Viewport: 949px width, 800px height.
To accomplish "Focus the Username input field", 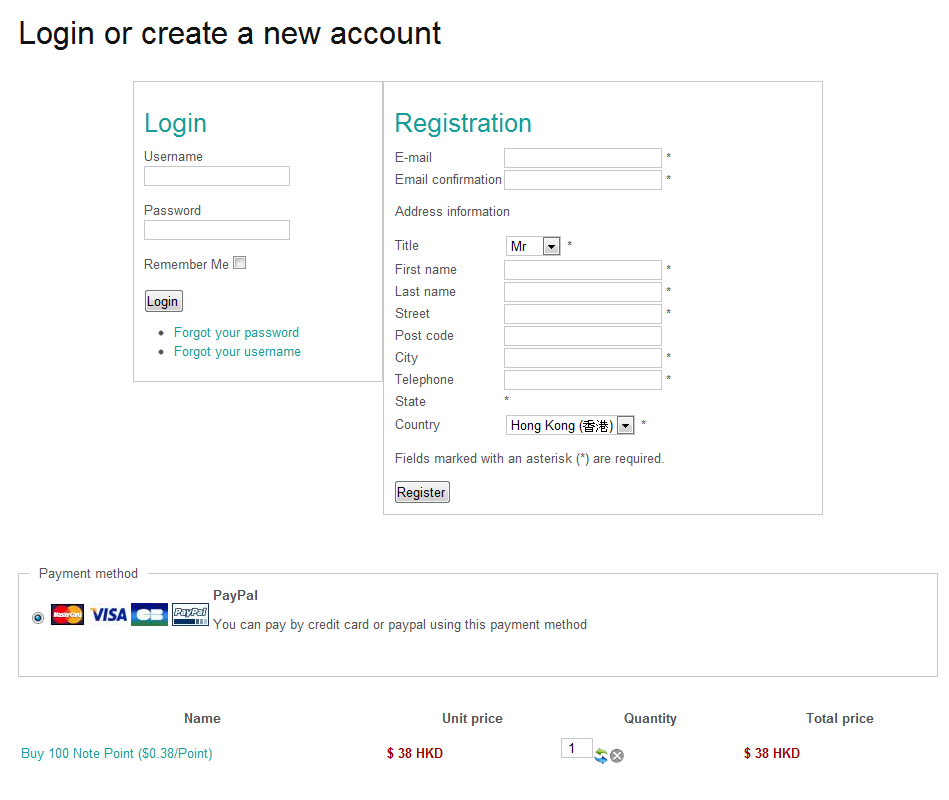I will click(x=217, y=176).
